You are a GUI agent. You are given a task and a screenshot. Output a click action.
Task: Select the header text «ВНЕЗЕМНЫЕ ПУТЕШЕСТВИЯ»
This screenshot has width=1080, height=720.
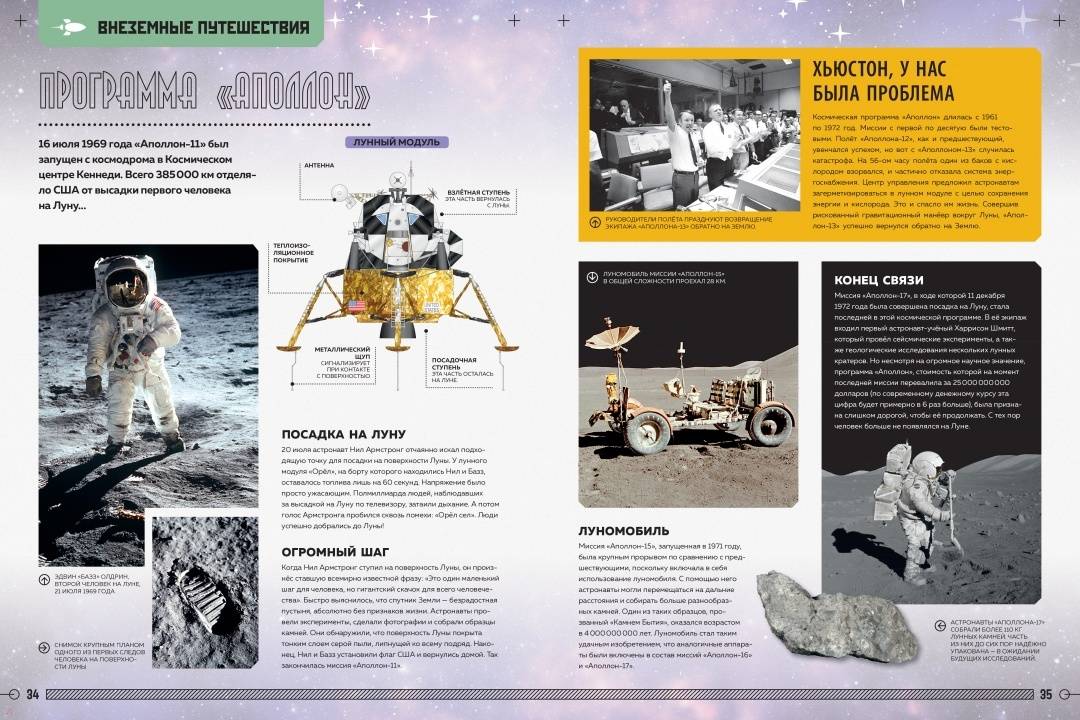[x=203, y=28]
